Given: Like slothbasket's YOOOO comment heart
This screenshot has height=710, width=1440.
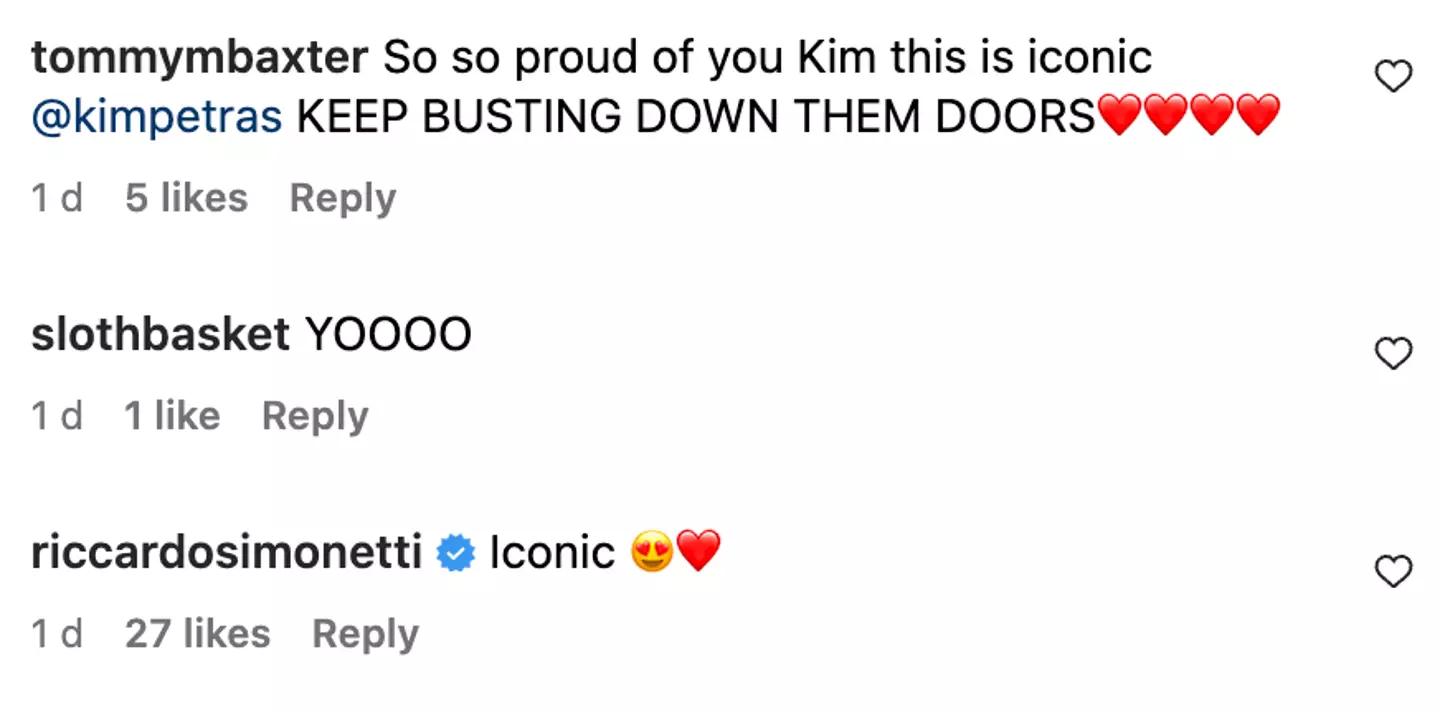Looking at the screenshot, I should click(1393, 353).
